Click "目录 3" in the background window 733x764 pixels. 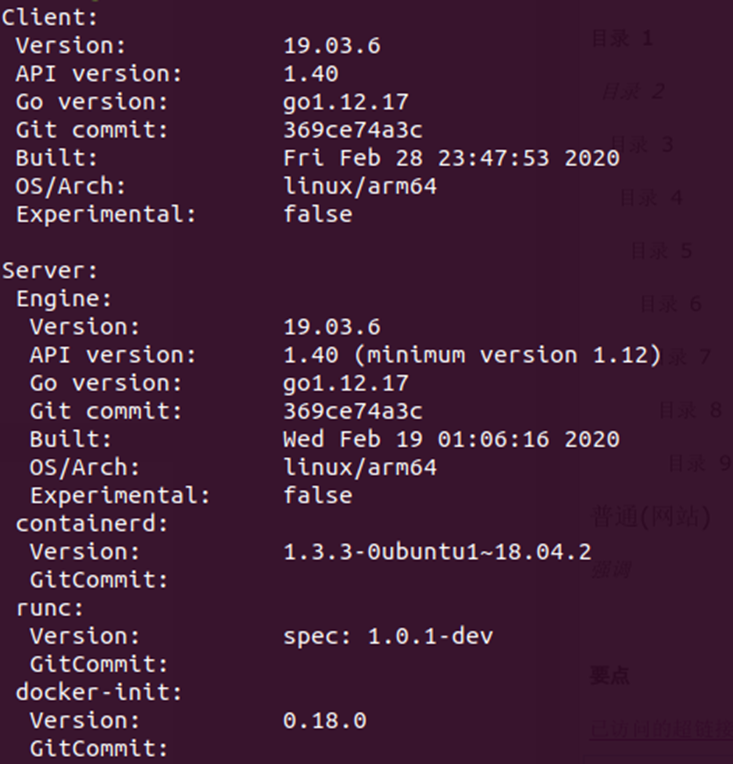[642, 144]
